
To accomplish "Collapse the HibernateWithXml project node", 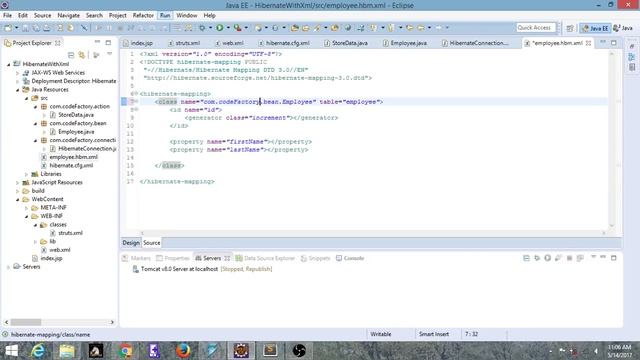I will point(9,64).
